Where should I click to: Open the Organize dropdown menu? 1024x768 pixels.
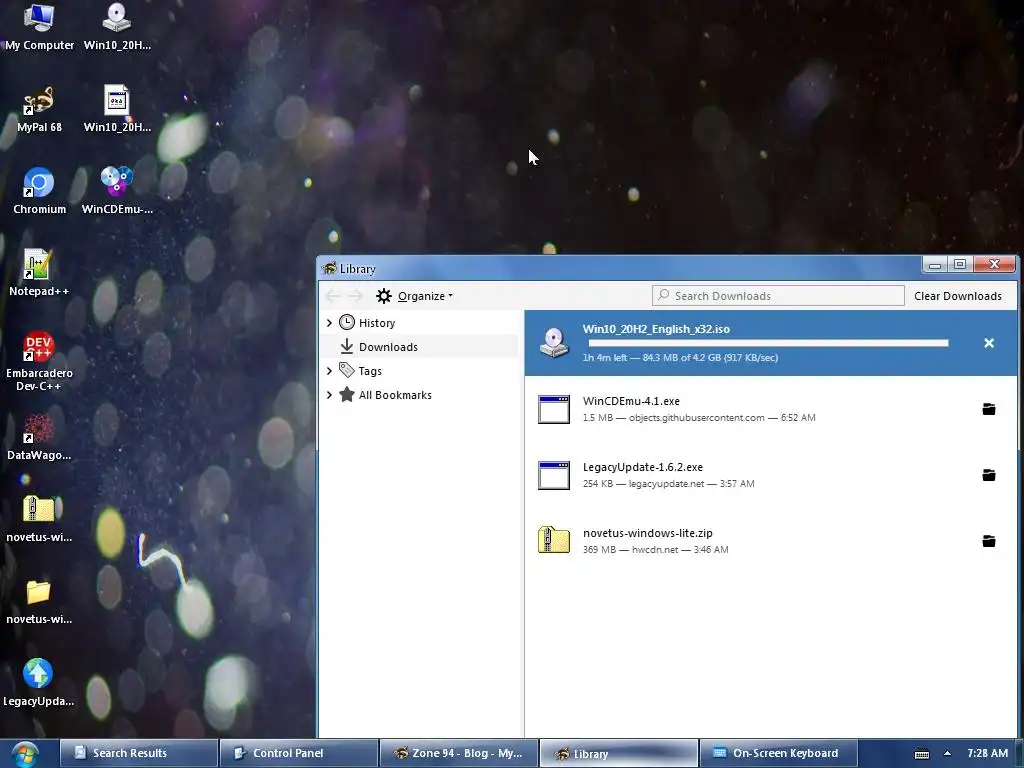point(415,296)
